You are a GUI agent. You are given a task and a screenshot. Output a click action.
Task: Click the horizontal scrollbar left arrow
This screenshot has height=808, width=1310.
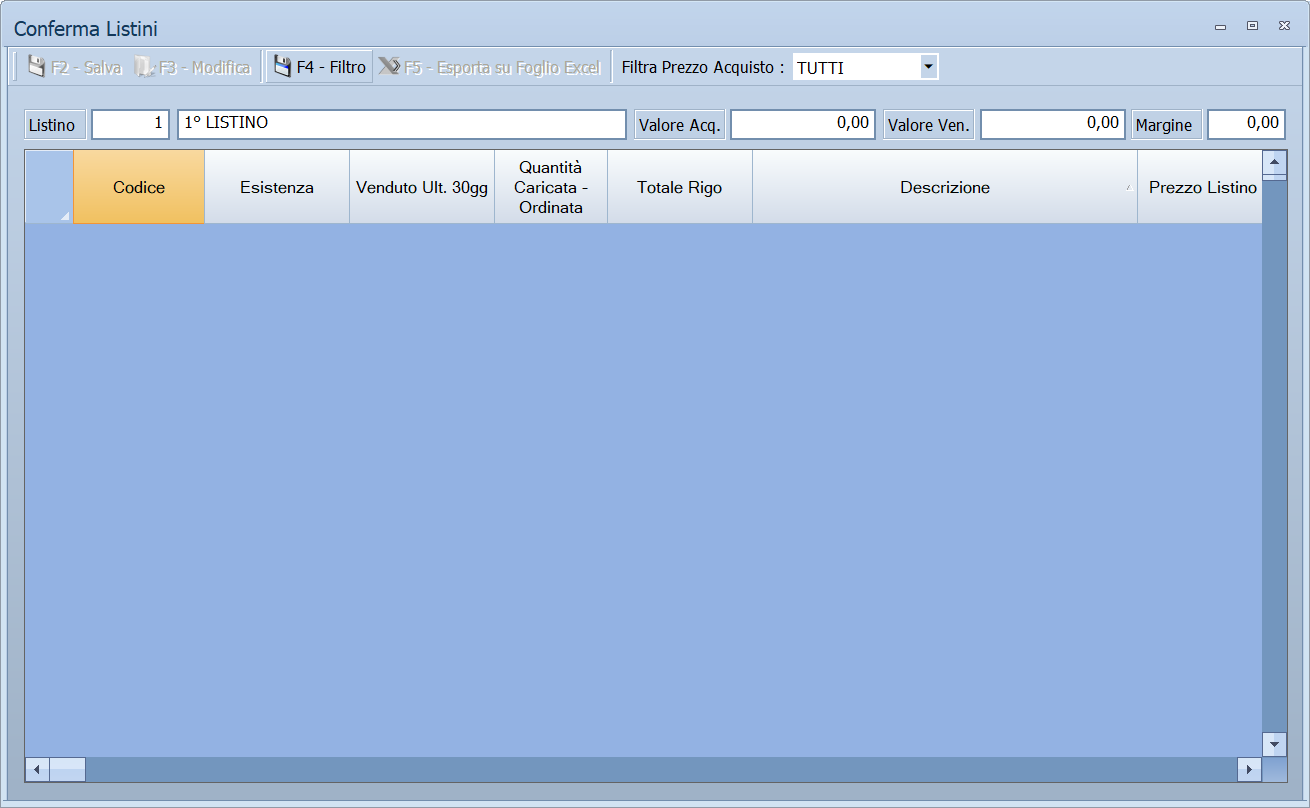click(x=37, y=769)
